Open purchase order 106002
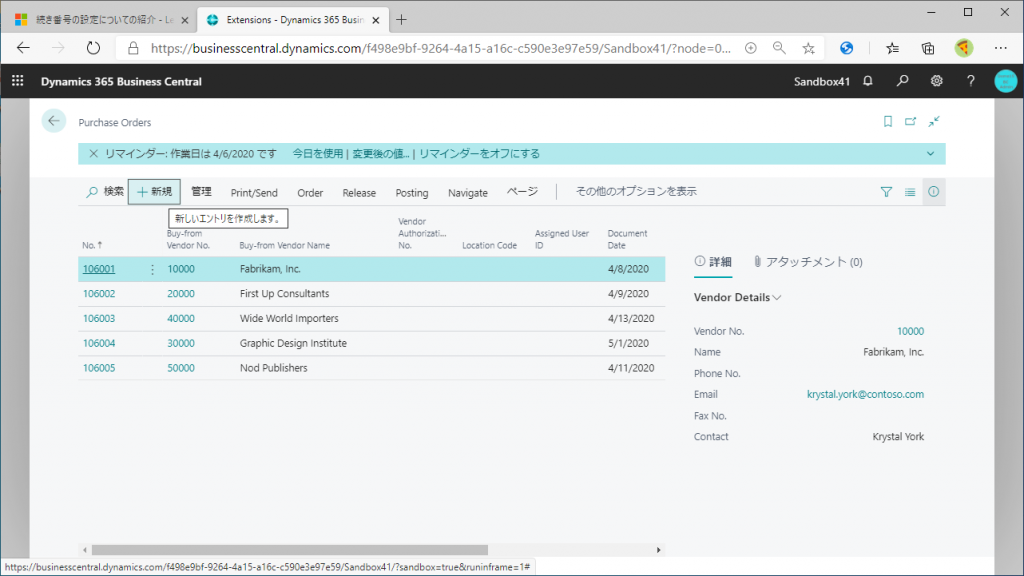The width and height of the screenshot is (1024, 576). click(99, 294)
